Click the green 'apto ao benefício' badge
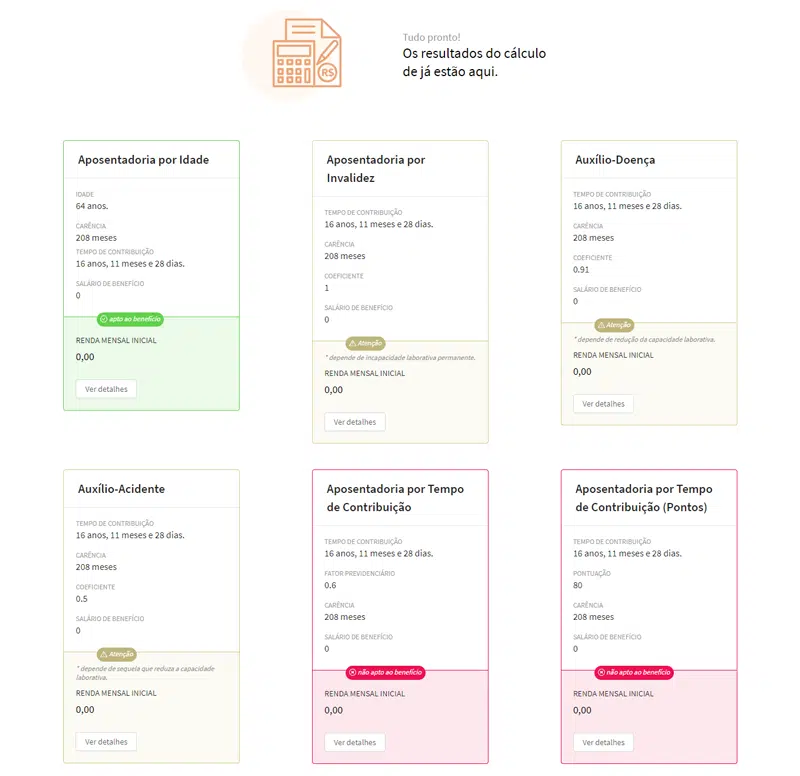 point(130,319)
